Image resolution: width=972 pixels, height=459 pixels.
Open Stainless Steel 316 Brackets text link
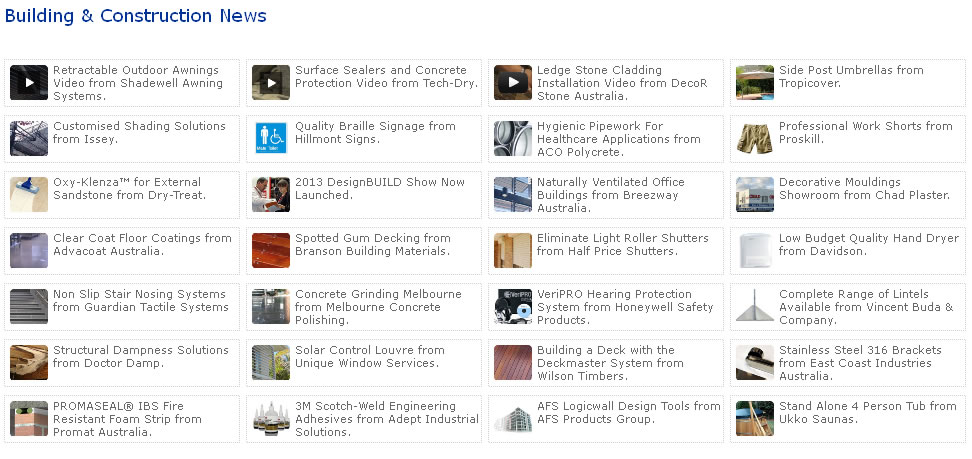point(860,363)
